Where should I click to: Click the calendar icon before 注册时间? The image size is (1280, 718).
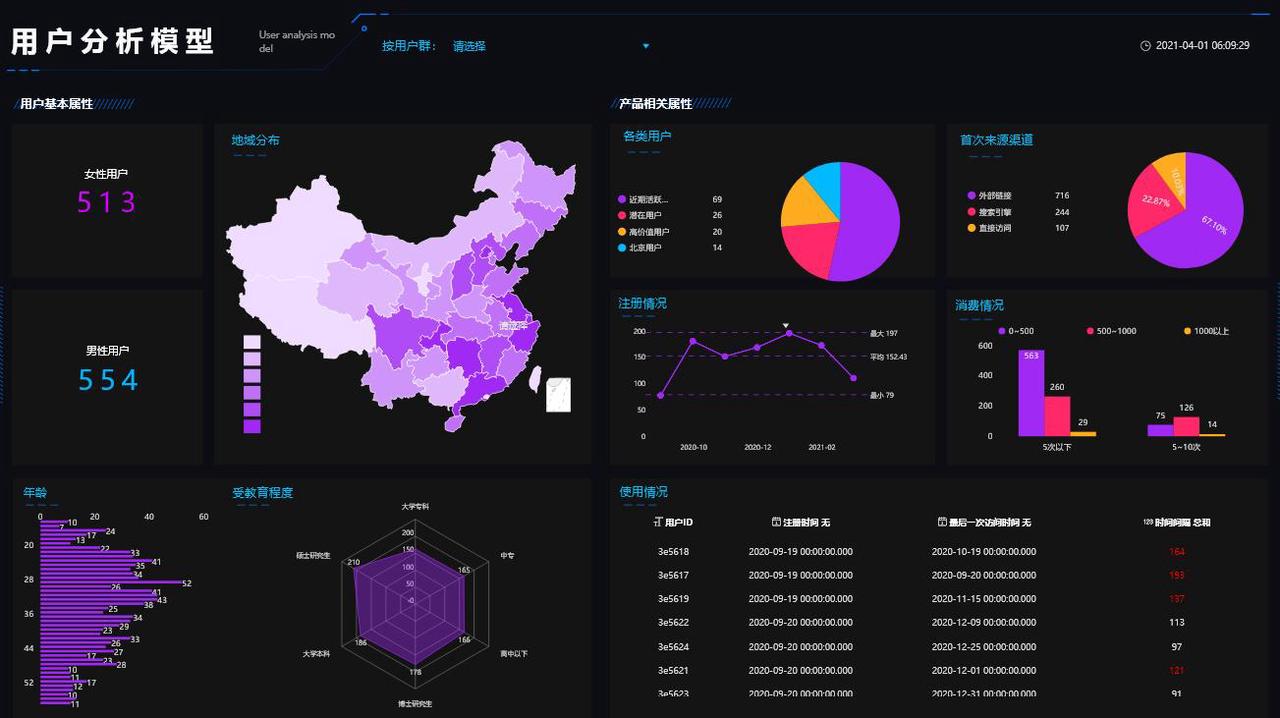click(x=777, y=522)
